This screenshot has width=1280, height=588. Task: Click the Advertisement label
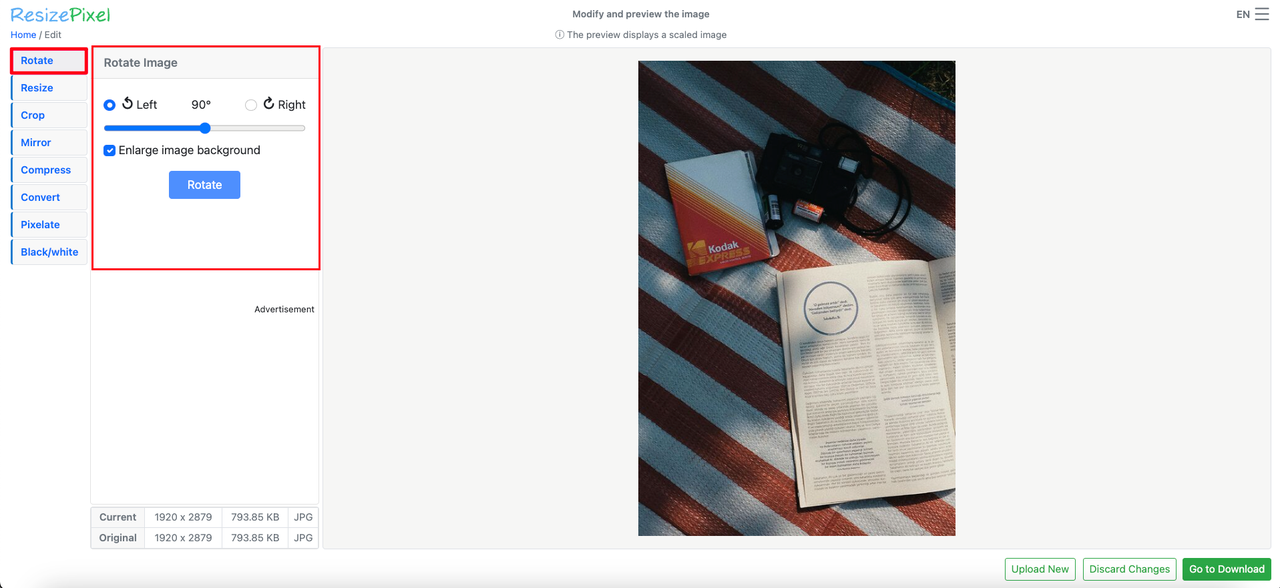click(284, 310)
